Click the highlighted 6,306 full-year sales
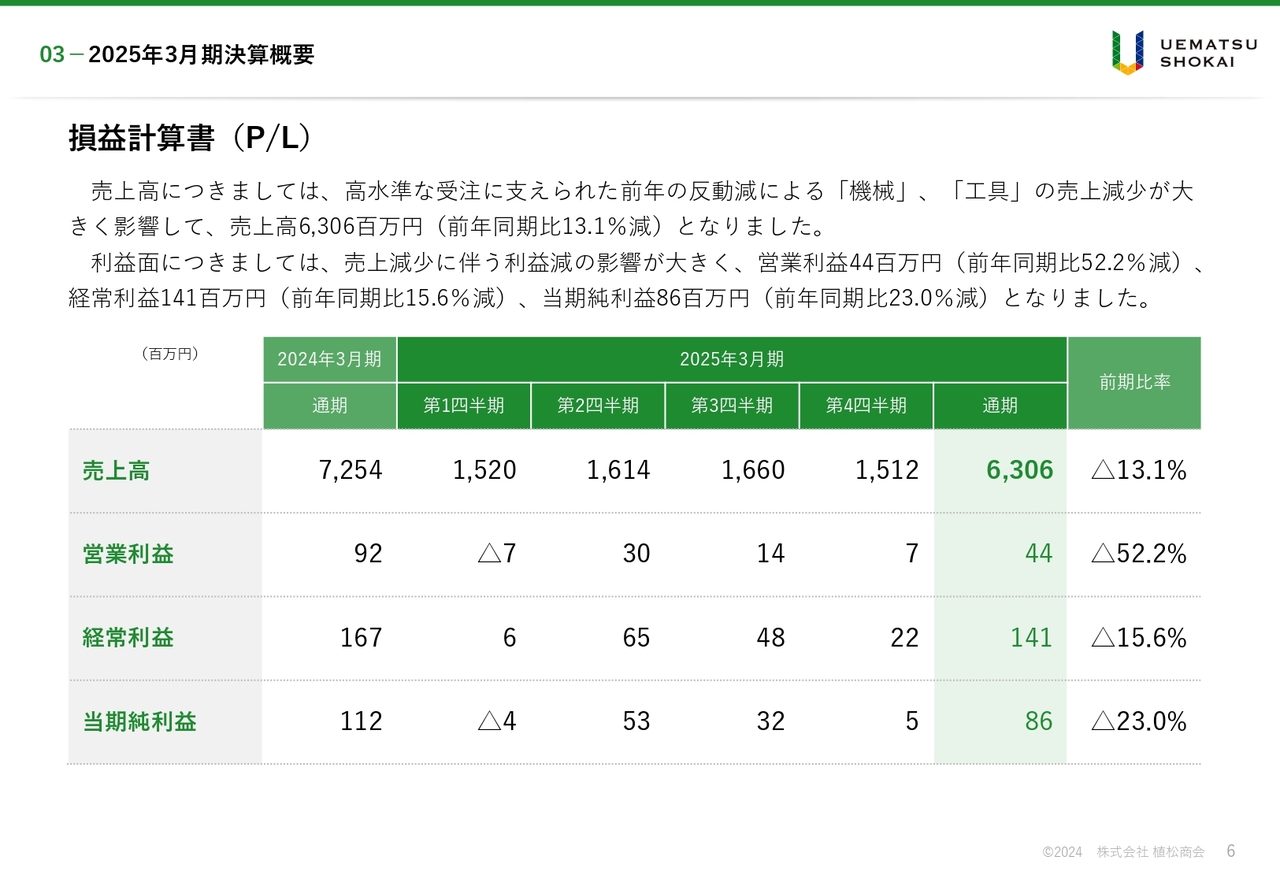Screen dimensions: 1280x886 pyautogui.click(x=1020, y=471)
